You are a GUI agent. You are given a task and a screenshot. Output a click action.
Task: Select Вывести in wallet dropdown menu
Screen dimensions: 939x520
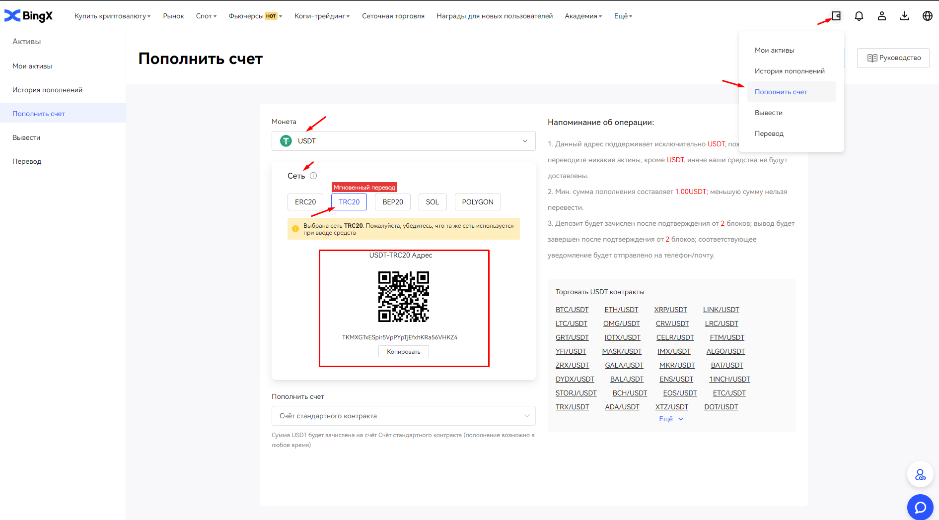(791, 113)
